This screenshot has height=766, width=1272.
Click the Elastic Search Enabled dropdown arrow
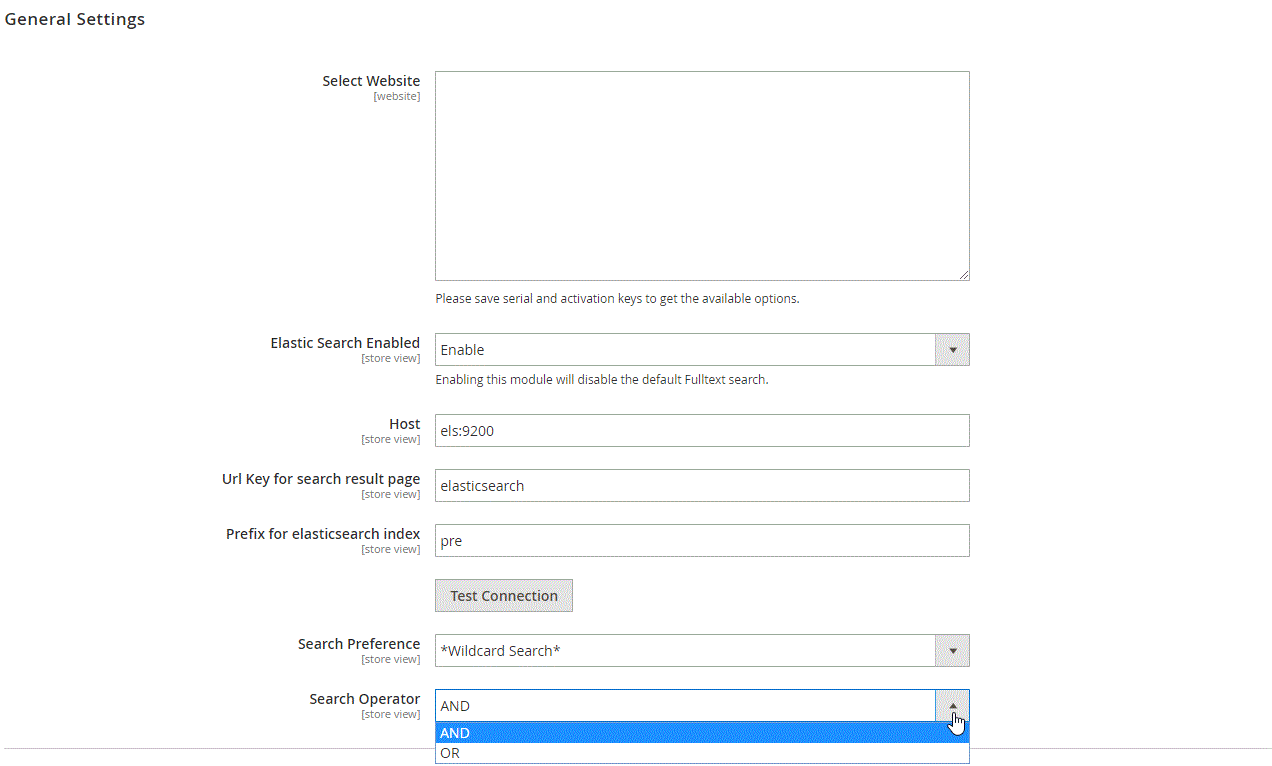pos(952,350)
